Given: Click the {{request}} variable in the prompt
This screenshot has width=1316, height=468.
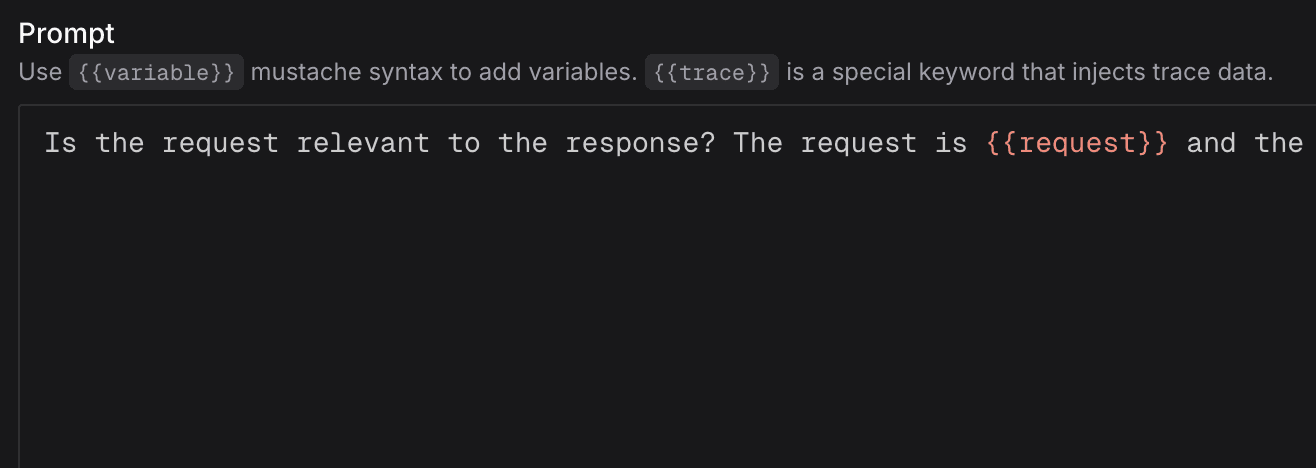Looking at the screenshot, I should click(x=1077, y=143).
